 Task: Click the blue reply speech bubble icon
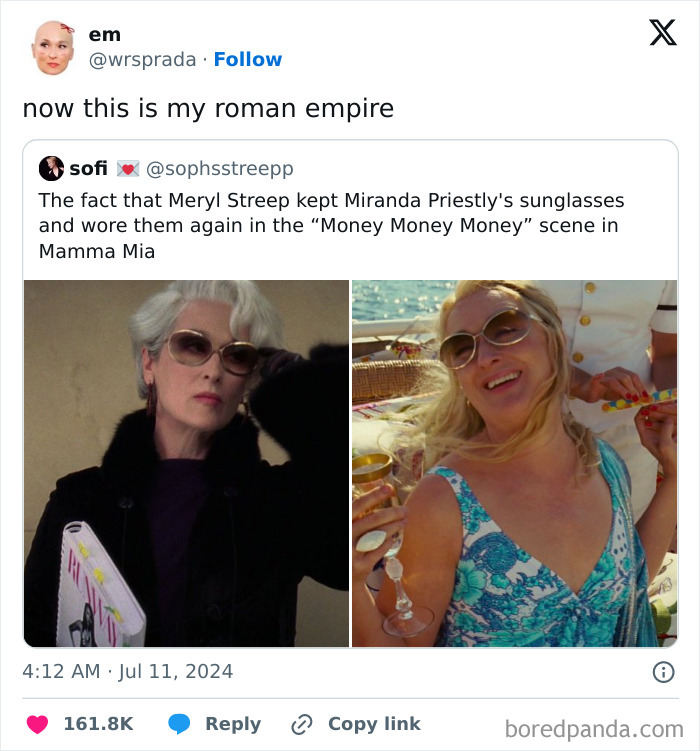point(179,724)
